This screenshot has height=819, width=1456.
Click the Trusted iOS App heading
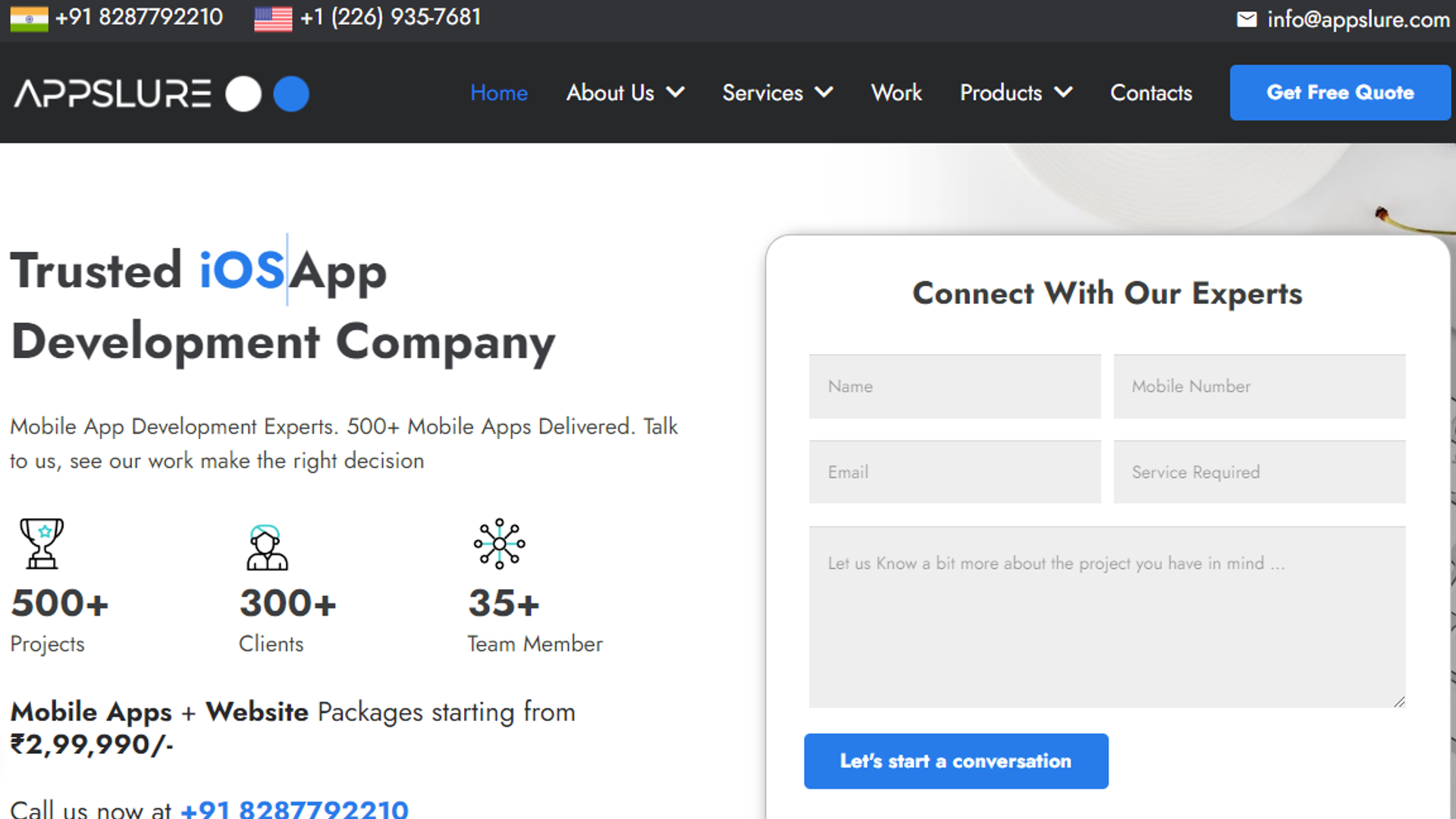[x=283, y=307]
